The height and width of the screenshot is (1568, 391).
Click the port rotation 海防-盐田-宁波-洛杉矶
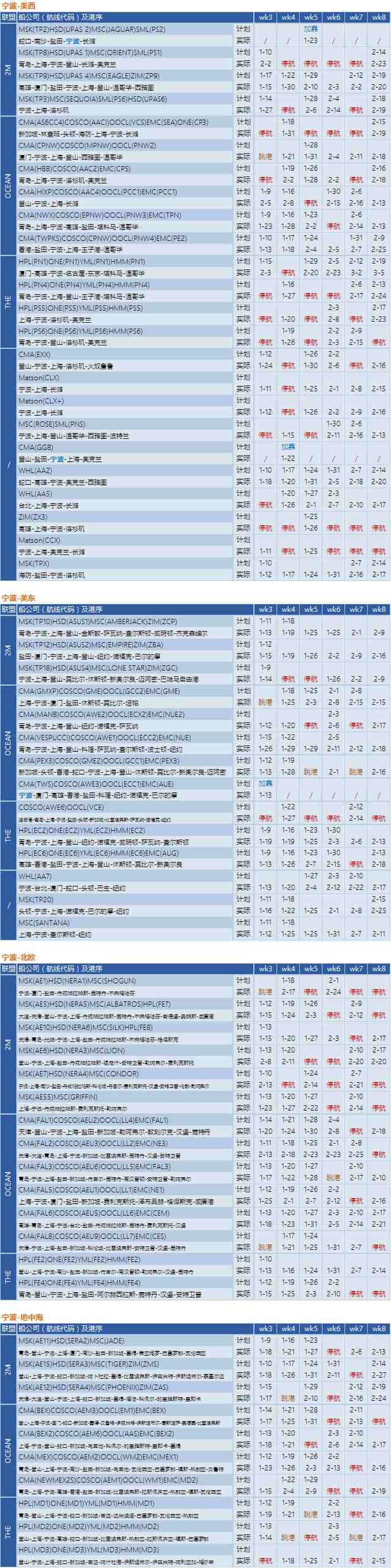pyautogui.click(x=52, y=575)
